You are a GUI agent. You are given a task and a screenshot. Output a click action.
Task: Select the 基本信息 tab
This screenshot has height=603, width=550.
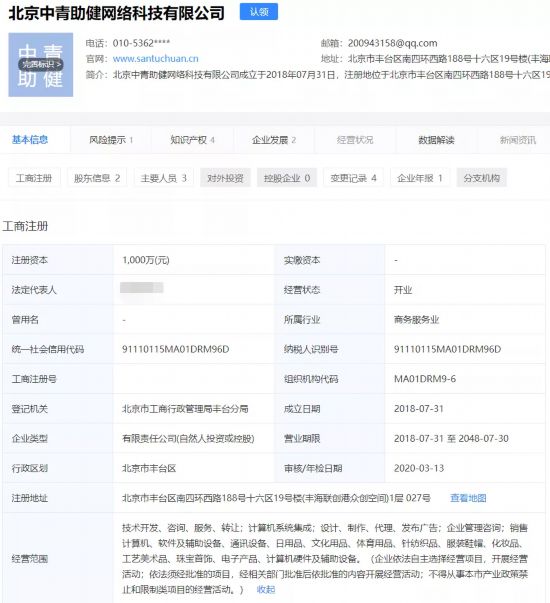(x=30, y=140)
